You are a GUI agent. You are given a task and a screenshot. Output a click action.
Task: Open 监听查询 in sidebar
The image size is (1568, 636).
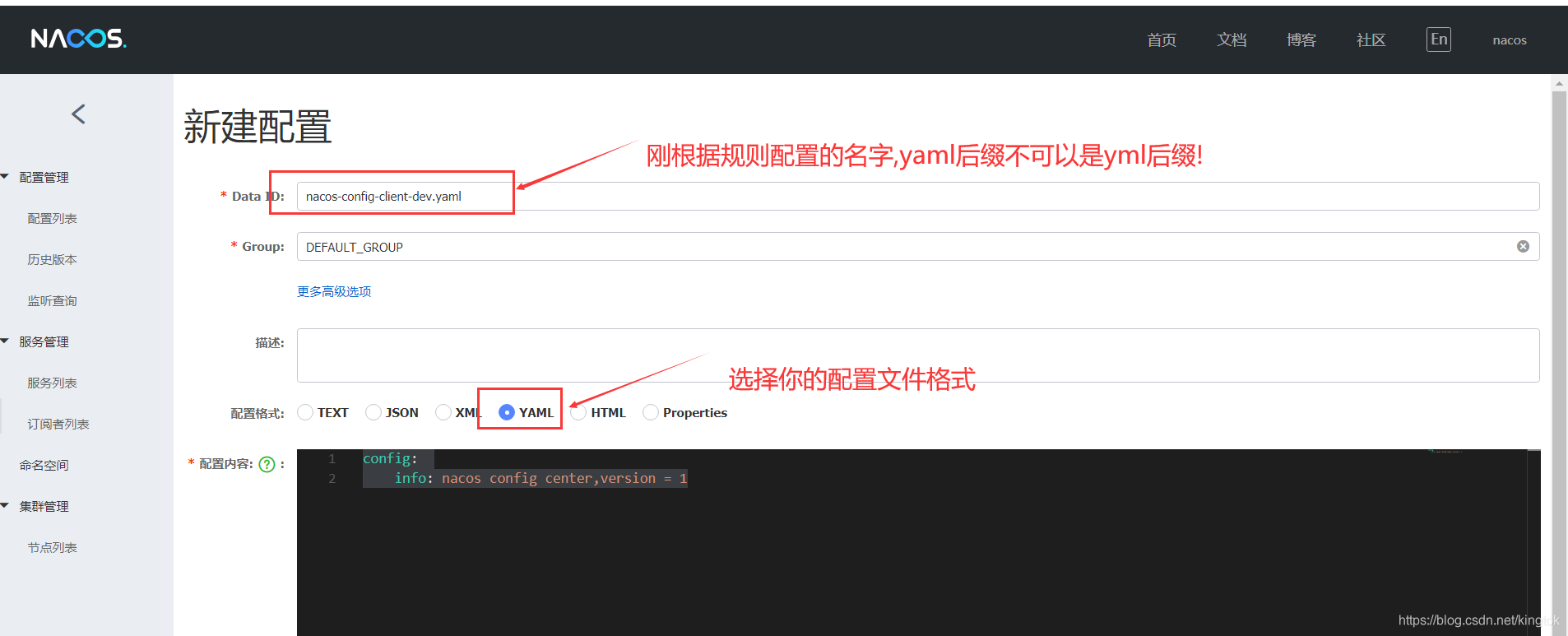point(52,300)
